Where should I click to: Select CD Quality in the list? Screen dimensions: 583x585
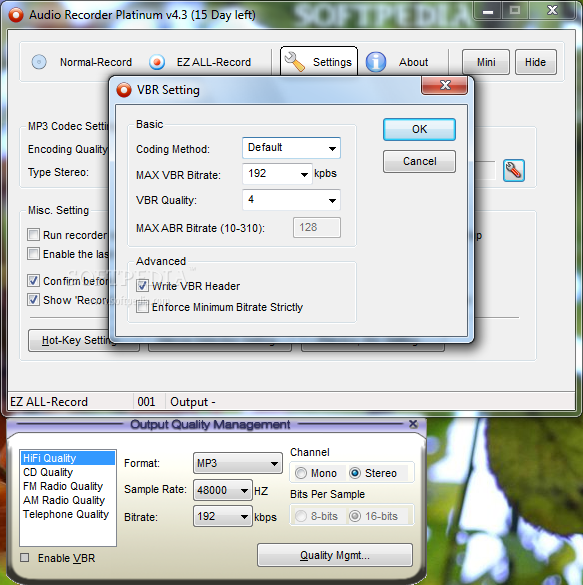click(x=68, y=472)
